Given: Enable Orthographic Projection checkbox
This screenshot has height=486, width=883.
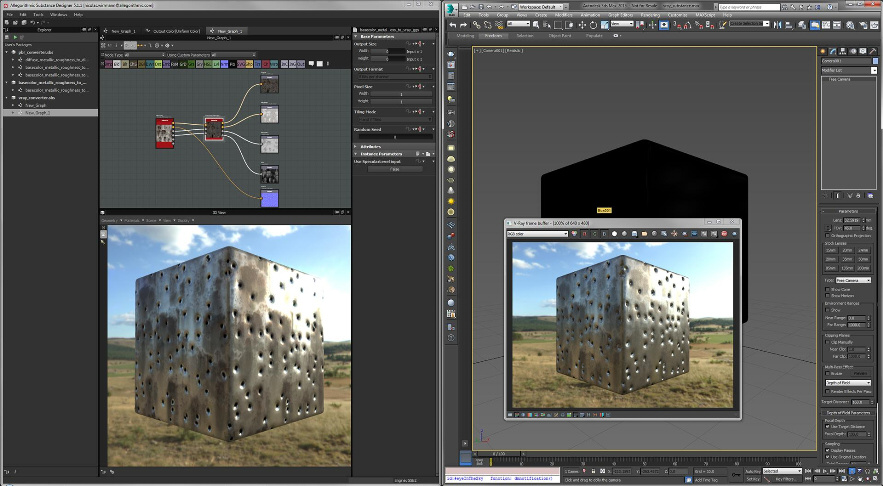Looking at the screenshot, I should coord(827,235).
